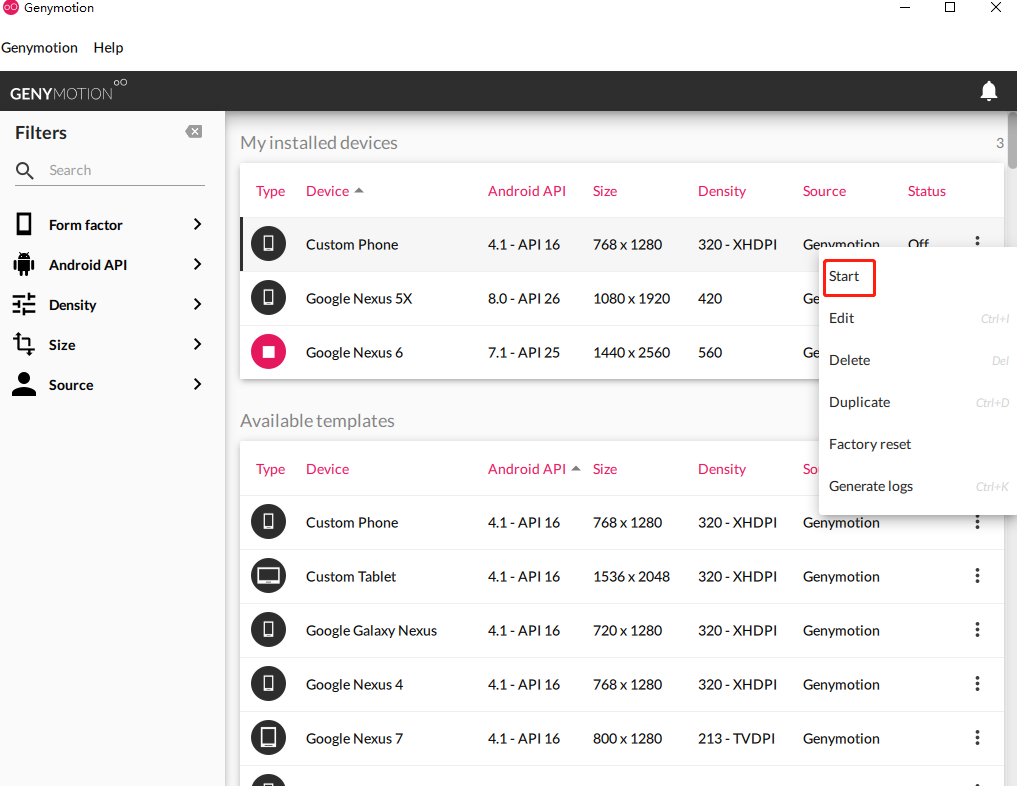Click Google Galaxy Nexus type icon

click(x=269, y=629)
